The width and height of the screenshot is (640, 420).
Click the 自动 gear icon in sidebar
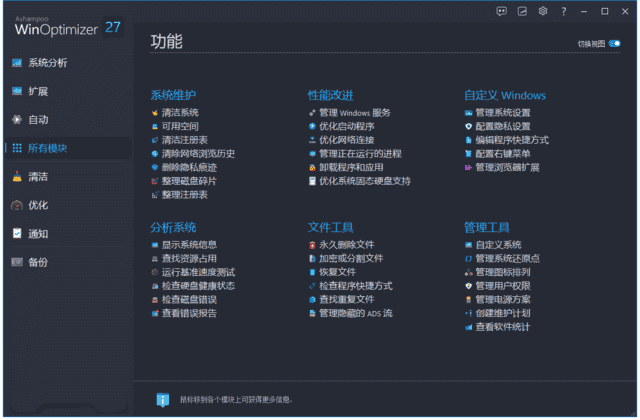click(17, 120)
